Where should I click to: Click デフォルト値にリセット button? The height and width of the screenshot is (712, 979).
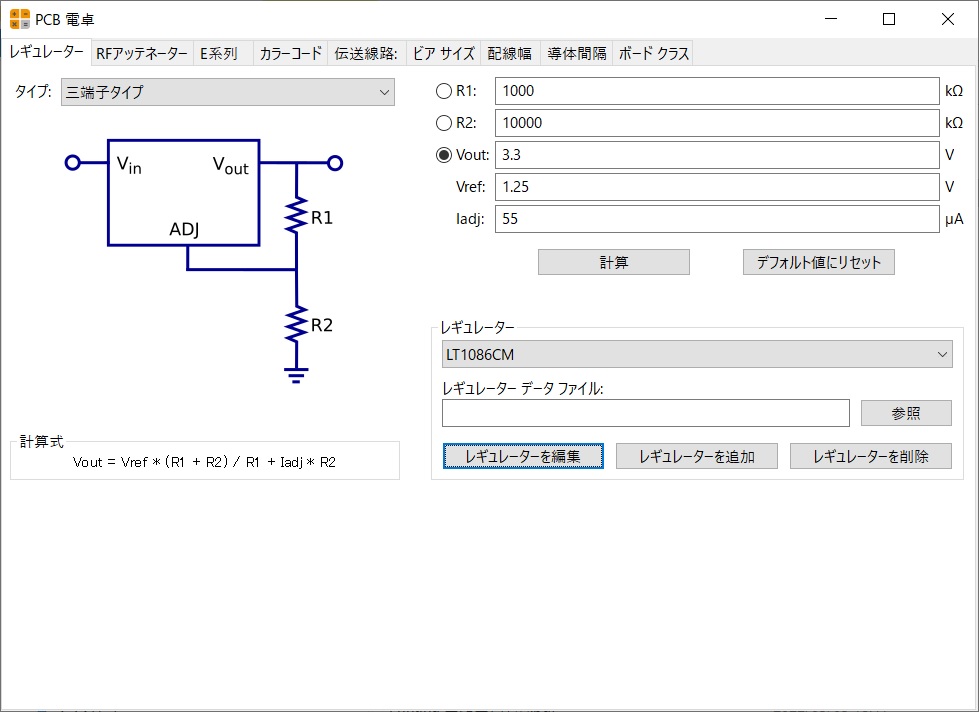pos(818,262)
